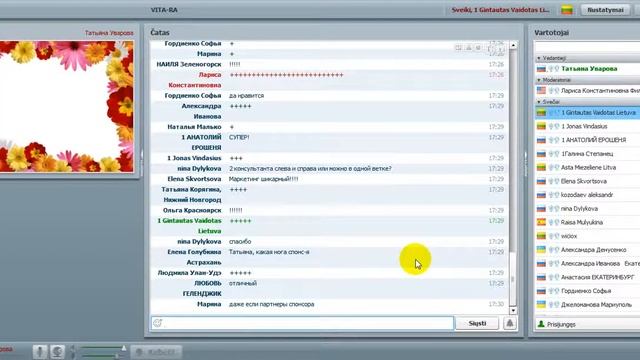This screenshot has height=360, width=640.
Task: Send message with Siųsti button
Action: pyautogui.click(x=477, y=323)
